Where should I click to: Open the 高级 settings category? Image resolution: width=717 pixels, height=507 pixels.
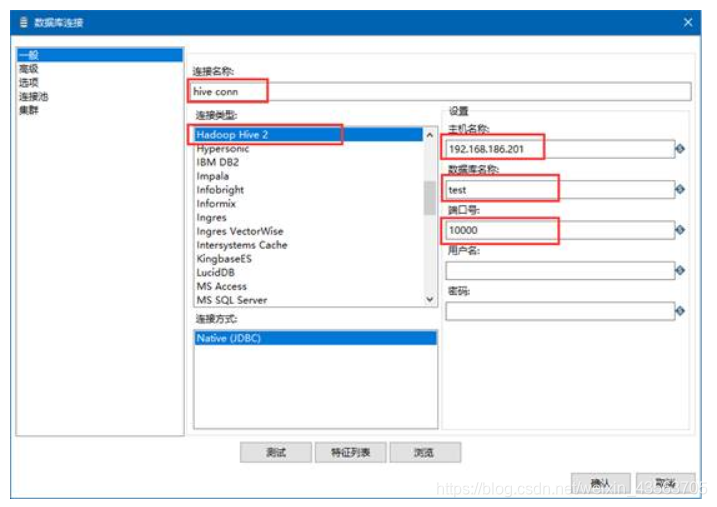pos(29,69)
